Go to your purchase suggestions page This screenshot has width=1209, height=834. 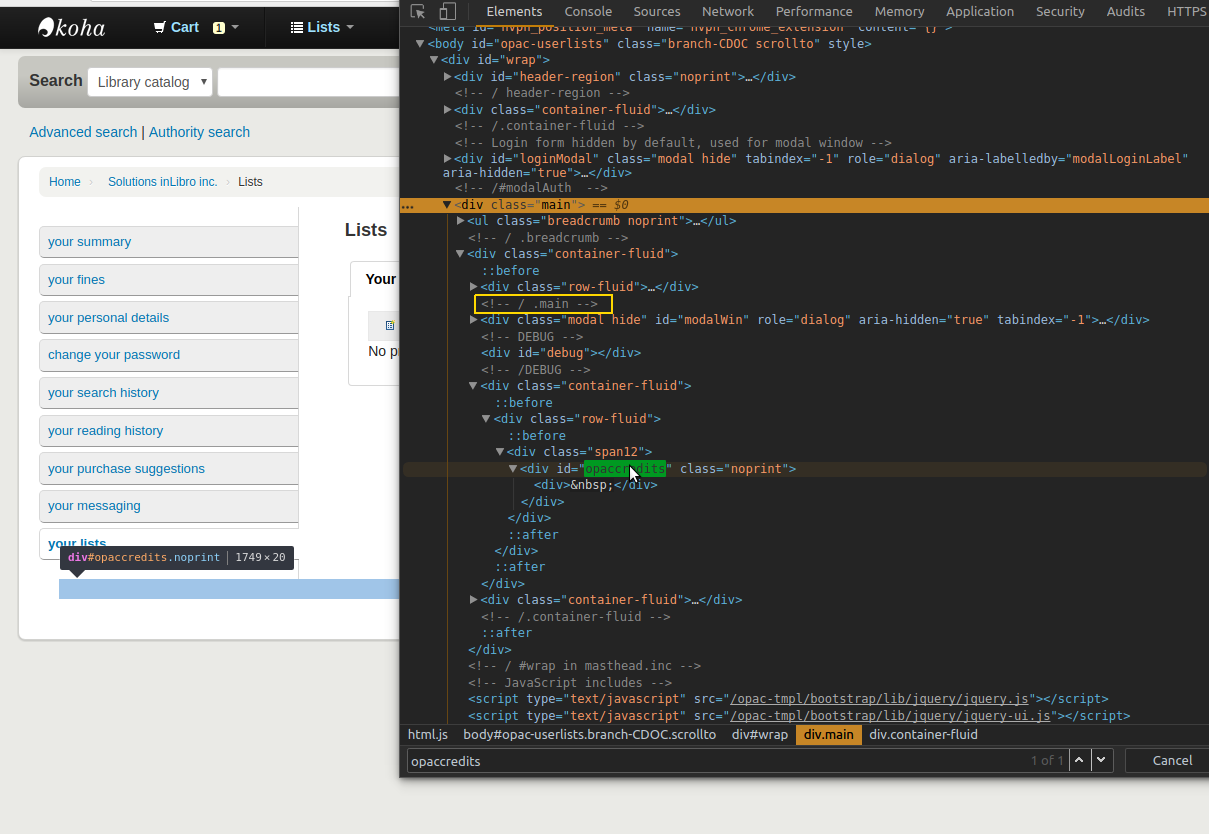click(x=126, y=468)
